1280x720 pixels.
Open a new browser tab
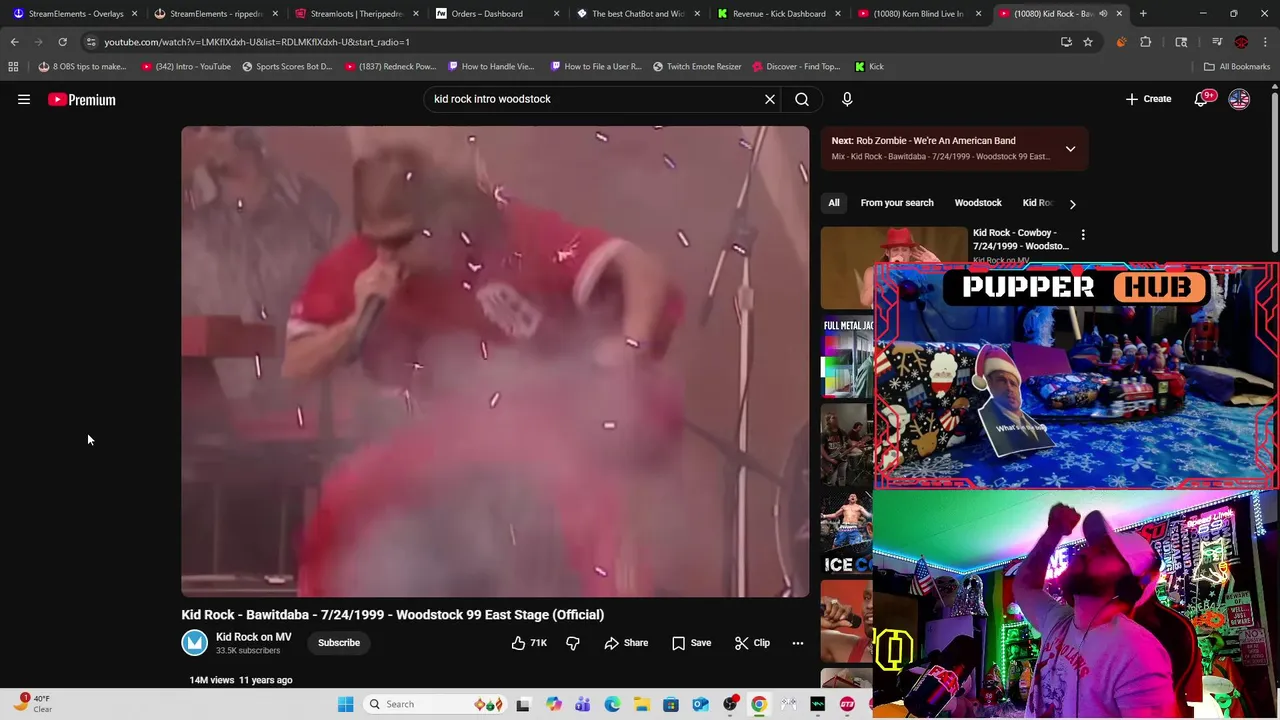[1144, 13]
